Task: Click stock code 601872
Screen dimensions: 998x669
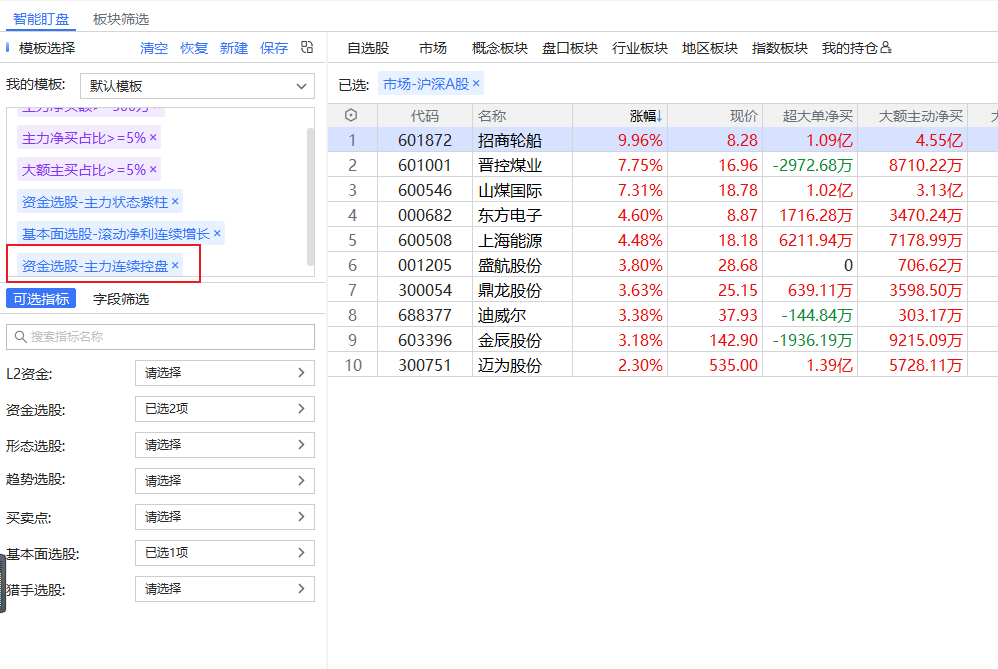Action: [425, 140]
